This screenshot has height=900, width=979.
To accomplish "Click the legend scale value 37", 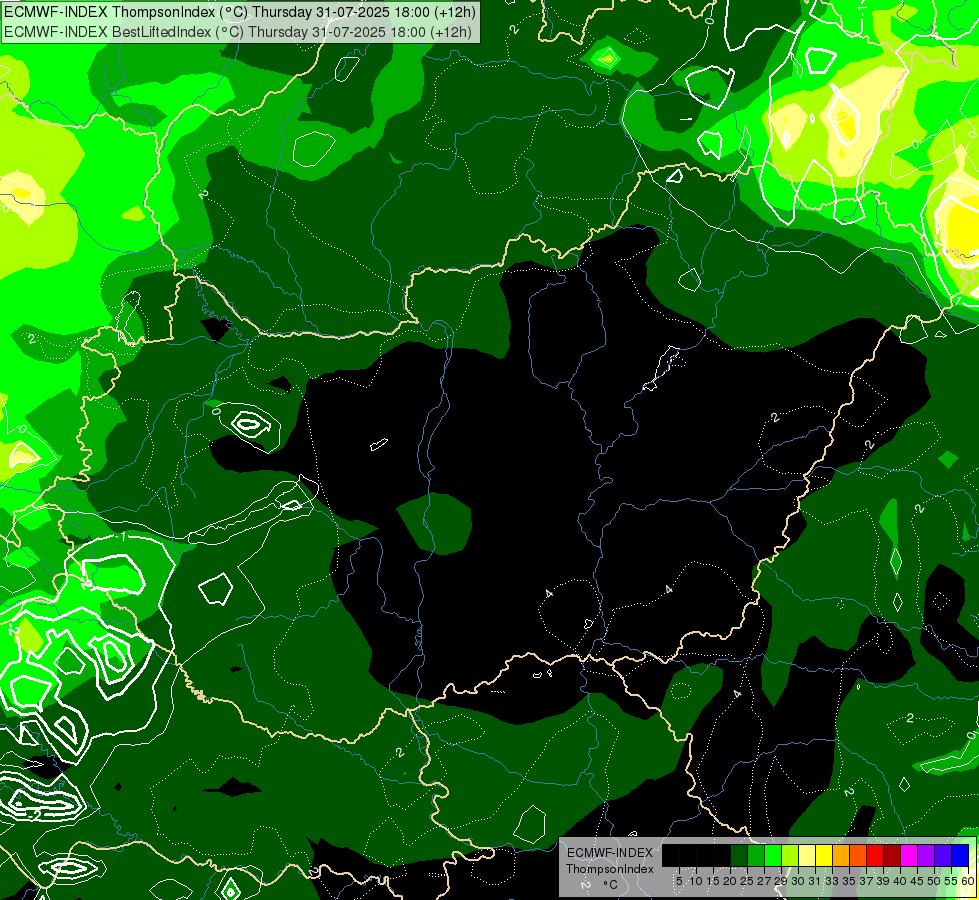I will [x=867, y=881].
